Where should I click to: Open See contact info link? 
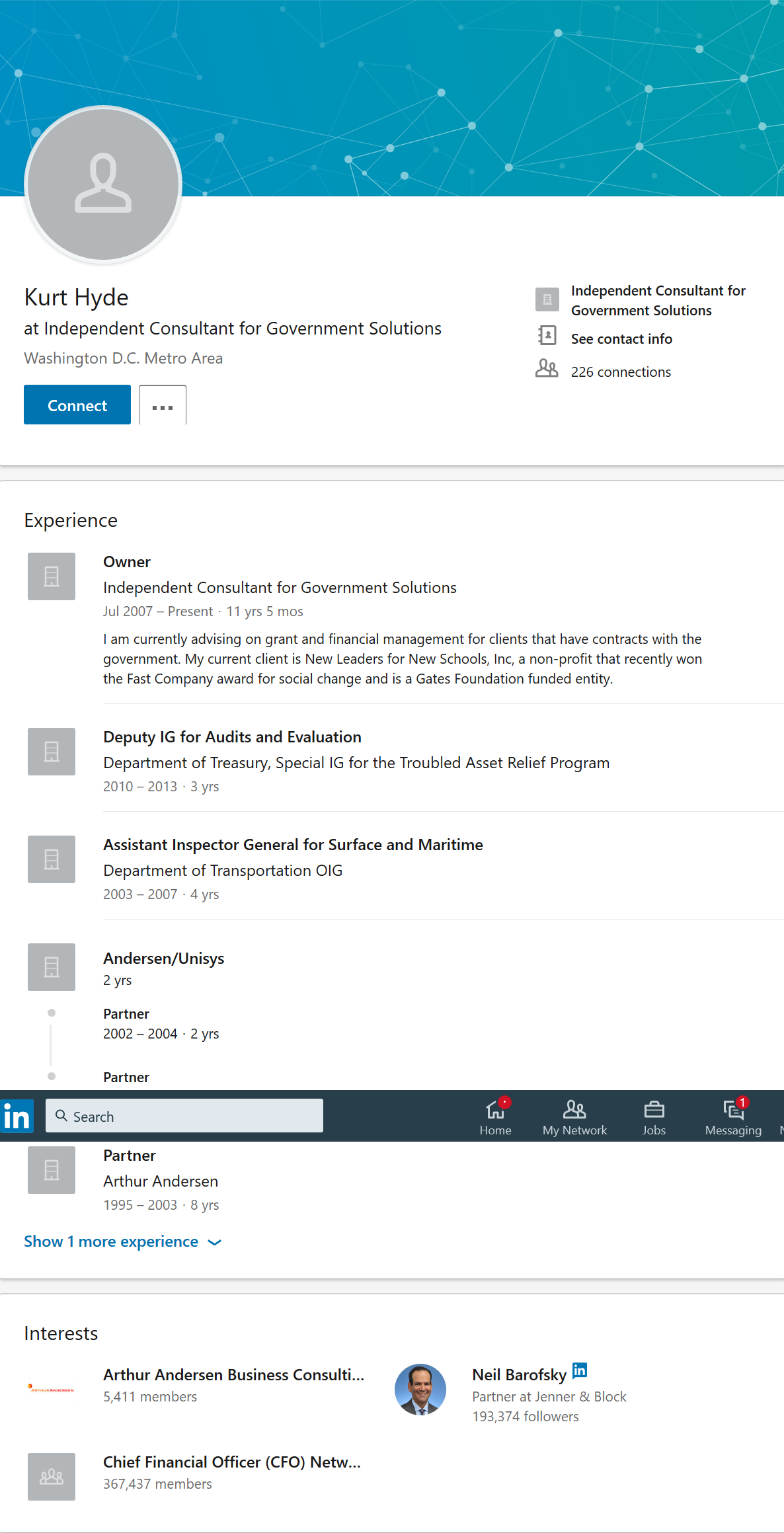621,338
